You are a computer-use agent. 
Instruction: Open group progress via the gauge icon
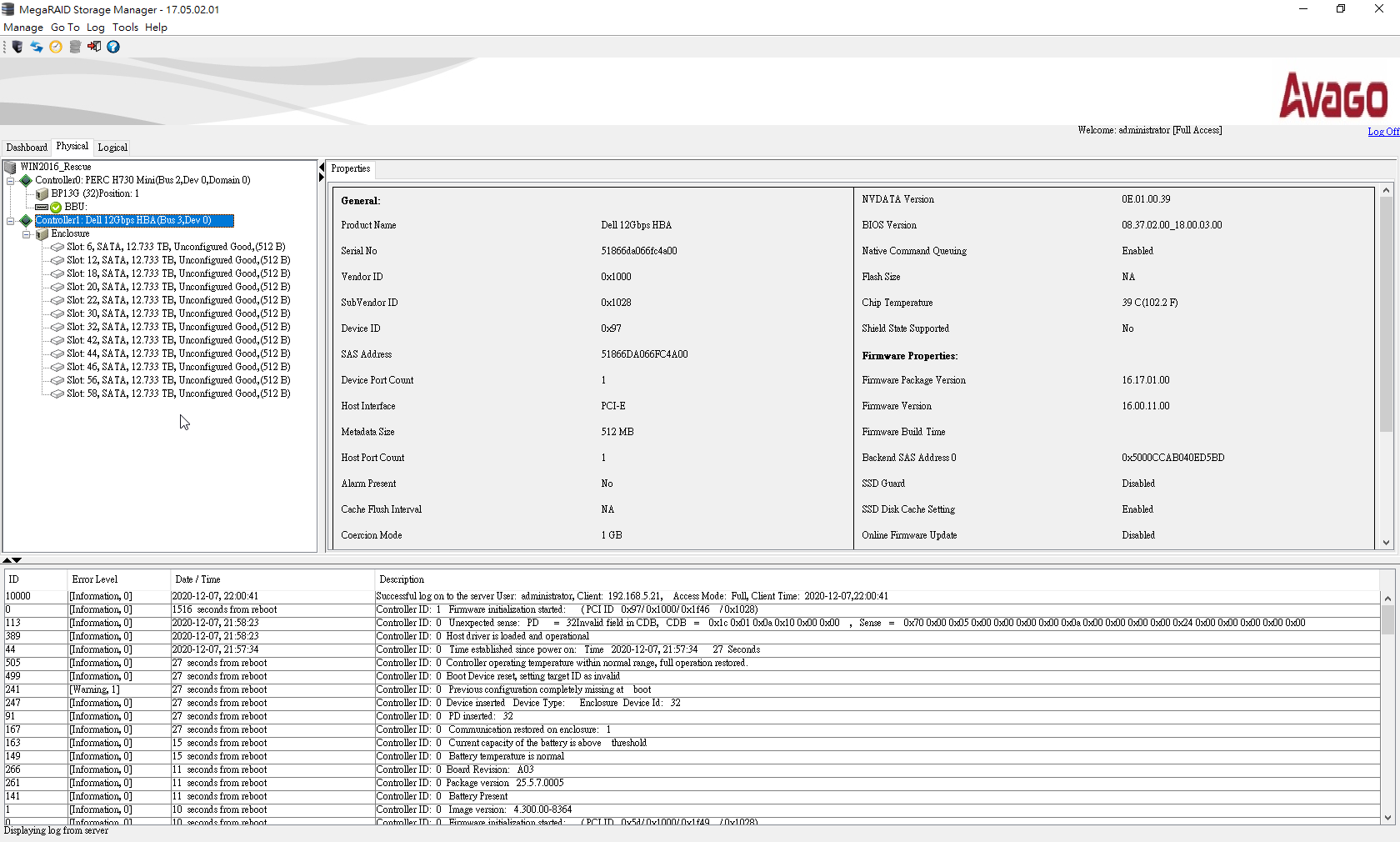pyautogui.click(x=56, y=47)
